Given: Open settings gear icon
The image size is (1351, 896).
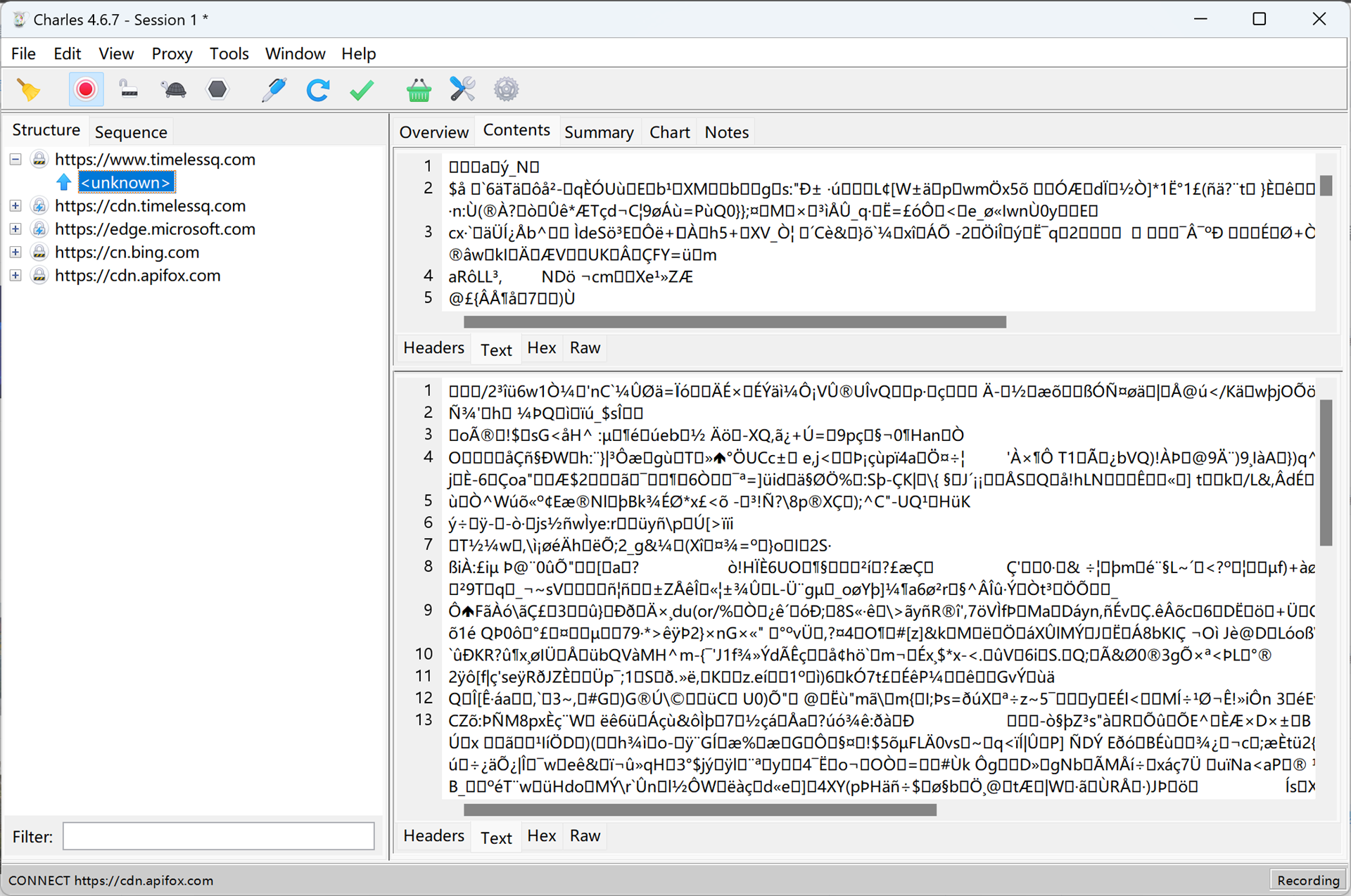Looking at the screenshot, I should tap(506, 90).
